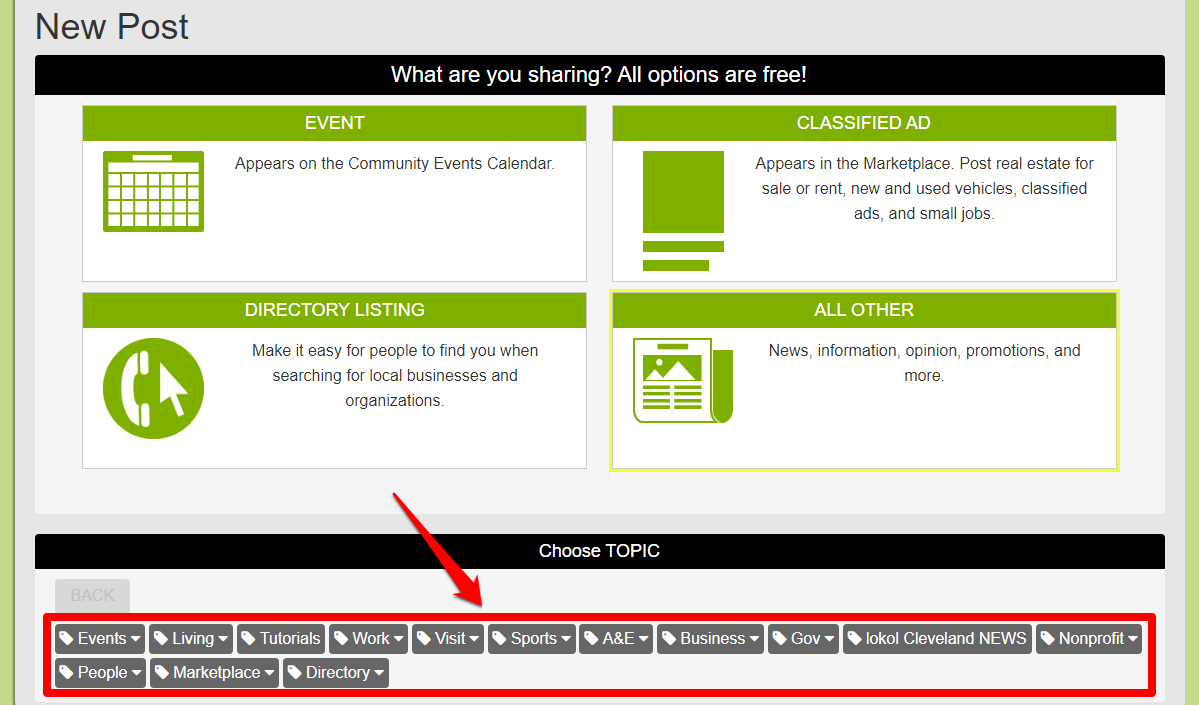Click the tag icon on Business topic
The image size is (1199, 705).
[x=669, y=638]
